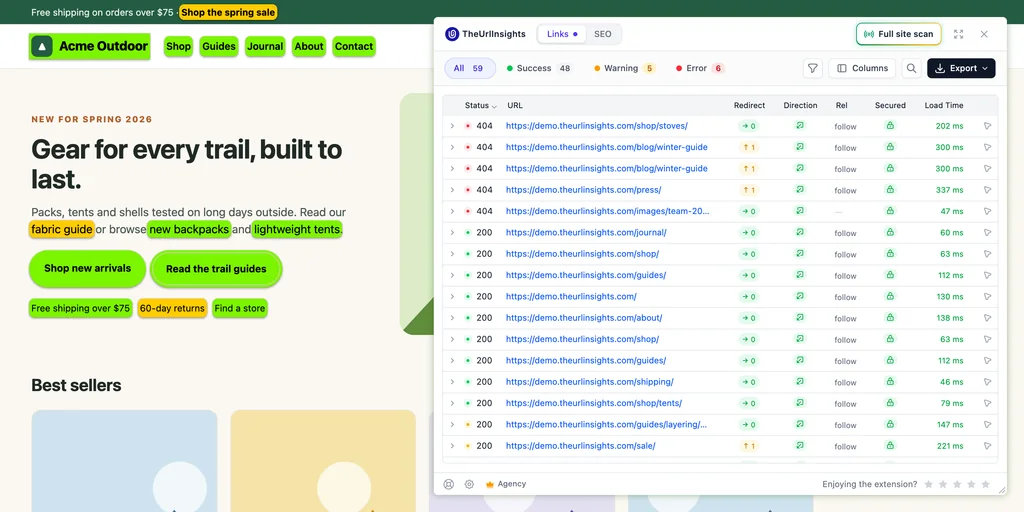The image size is (1024, 512).
Task: Close the TheUrlInsights panel
Action: 984,34
